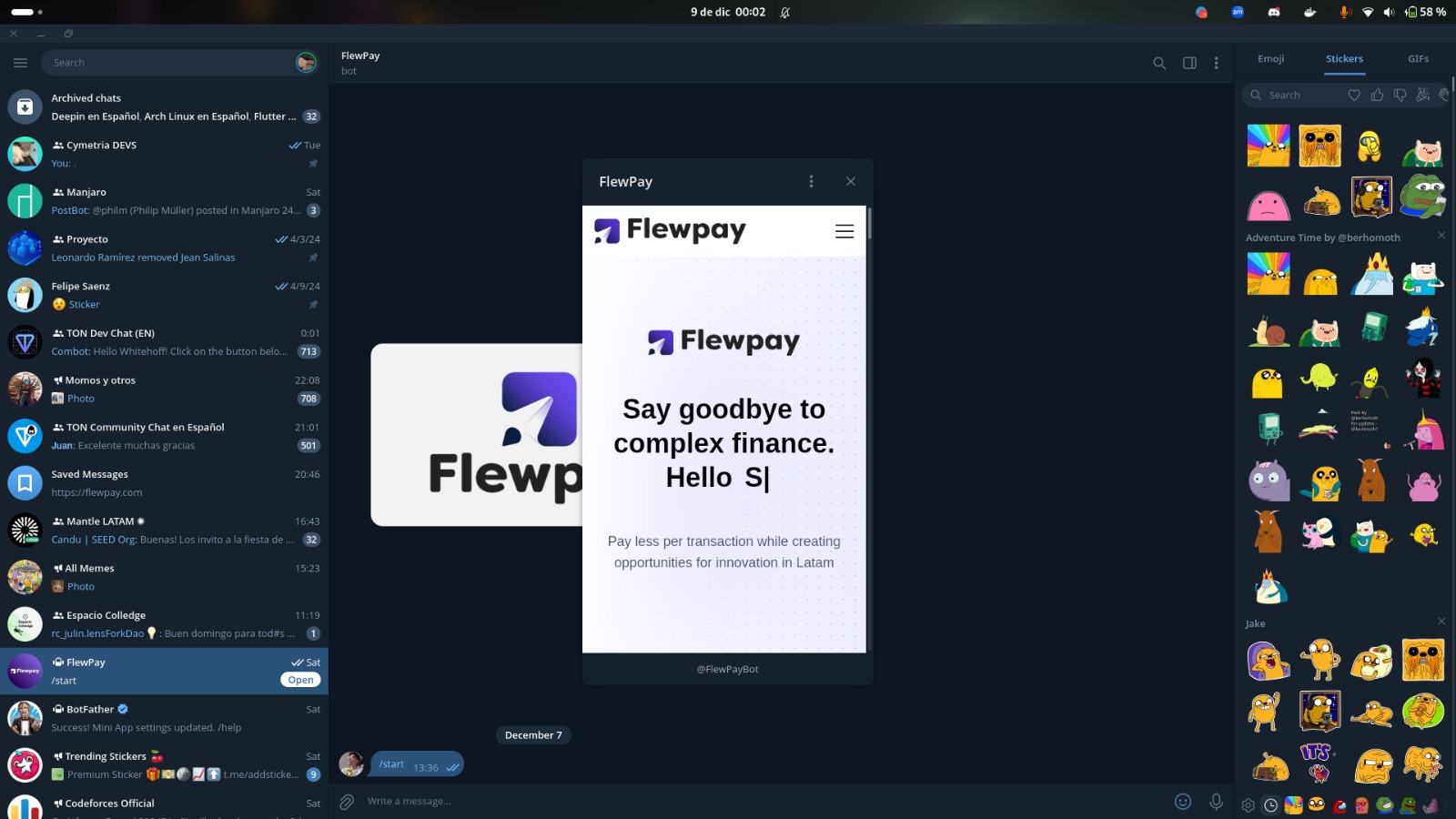Viewport: 1456px width, 819px height.
Task: Jump to laughing Pepe sticker pack in footer
Action: tap(1385, 804)
